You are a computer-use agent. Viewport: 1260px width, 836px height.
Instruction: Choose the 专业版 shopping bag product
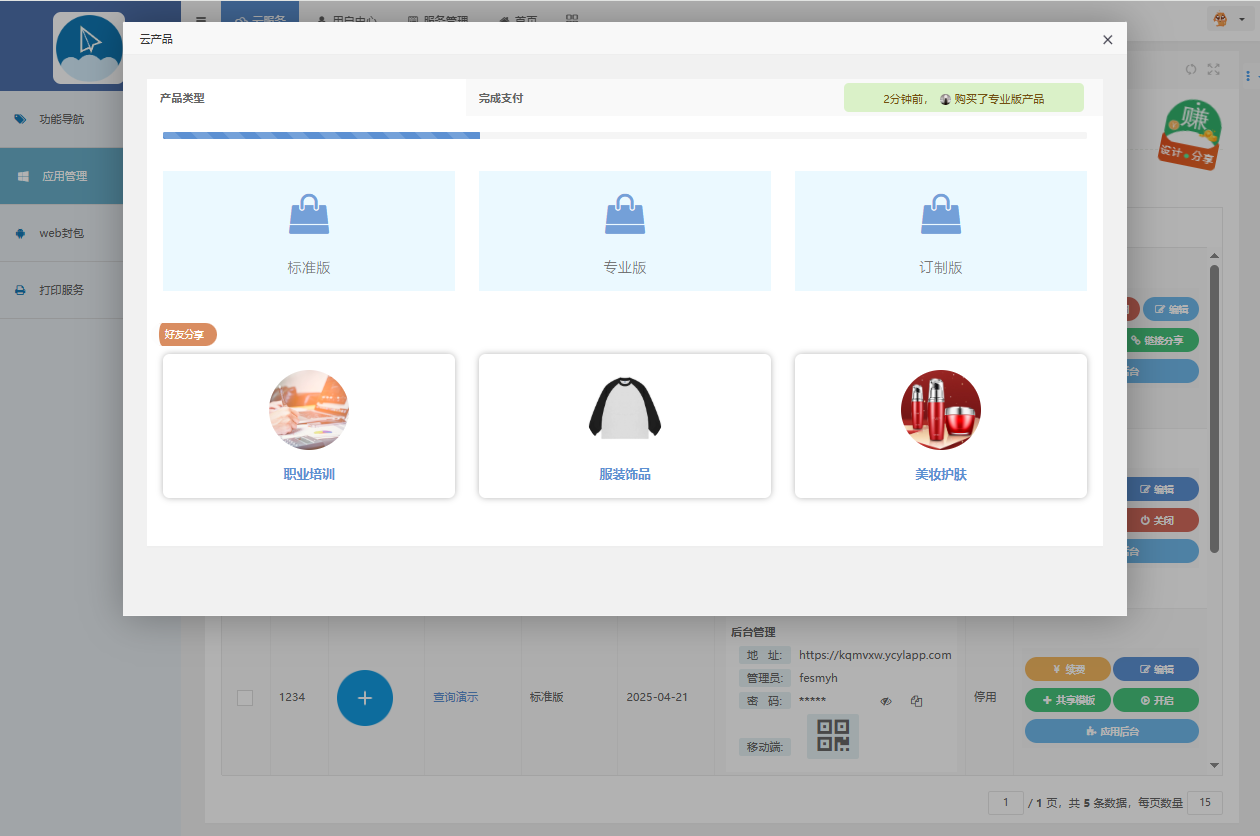[x=624, y=231]
